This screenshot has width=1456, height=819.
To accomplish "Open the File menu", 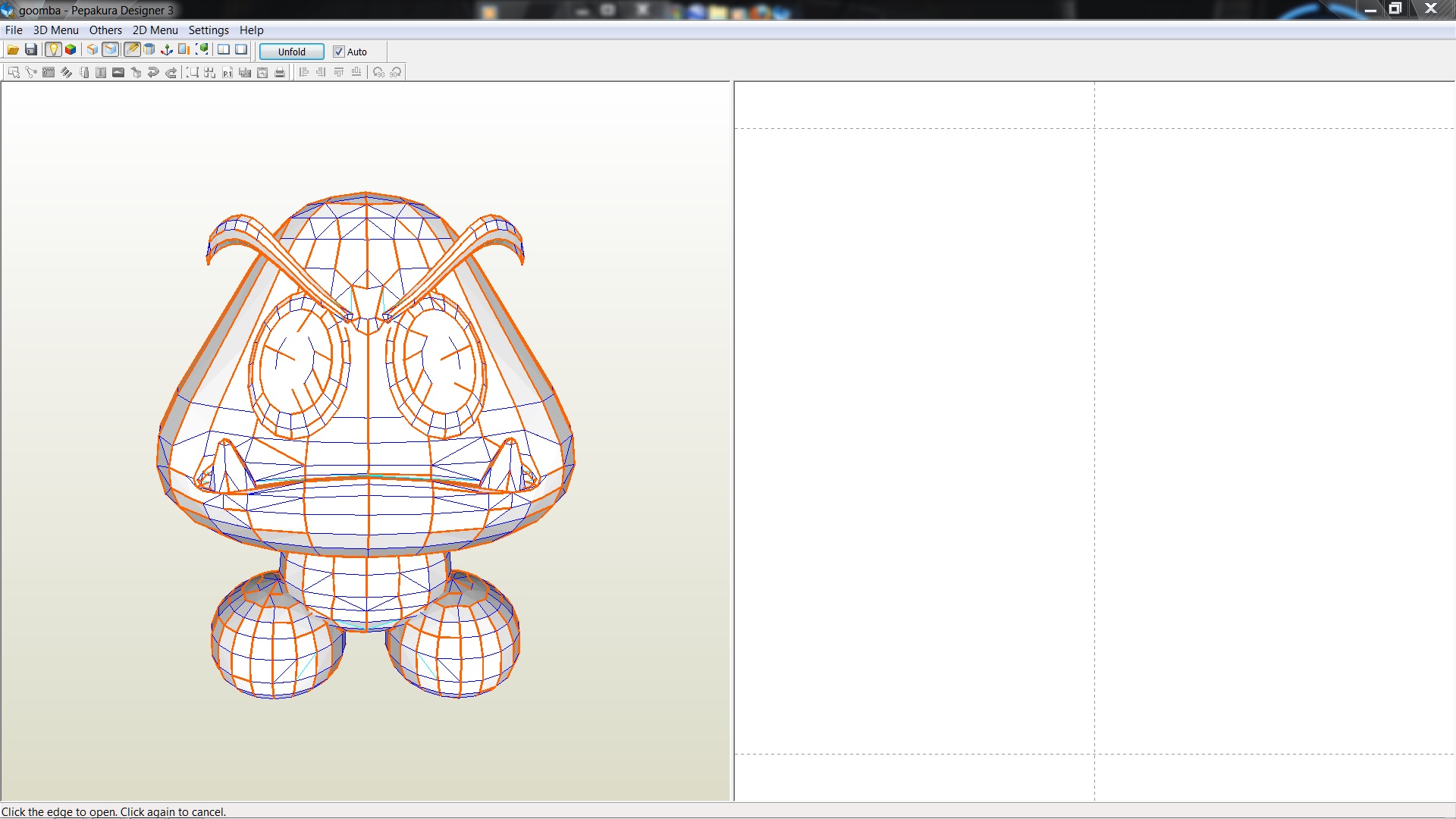I will [x=14, y=30].
